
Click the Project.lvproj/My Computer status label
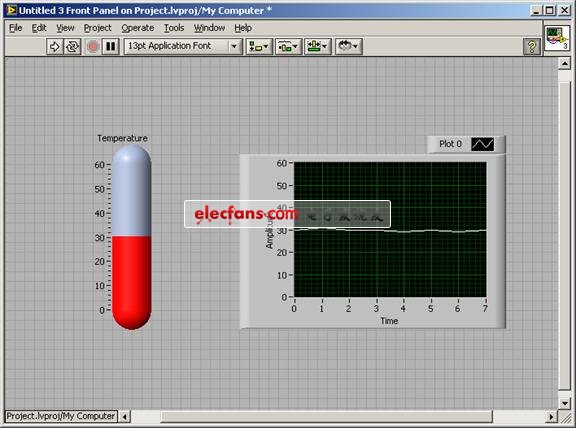click(x=61, y=416)
